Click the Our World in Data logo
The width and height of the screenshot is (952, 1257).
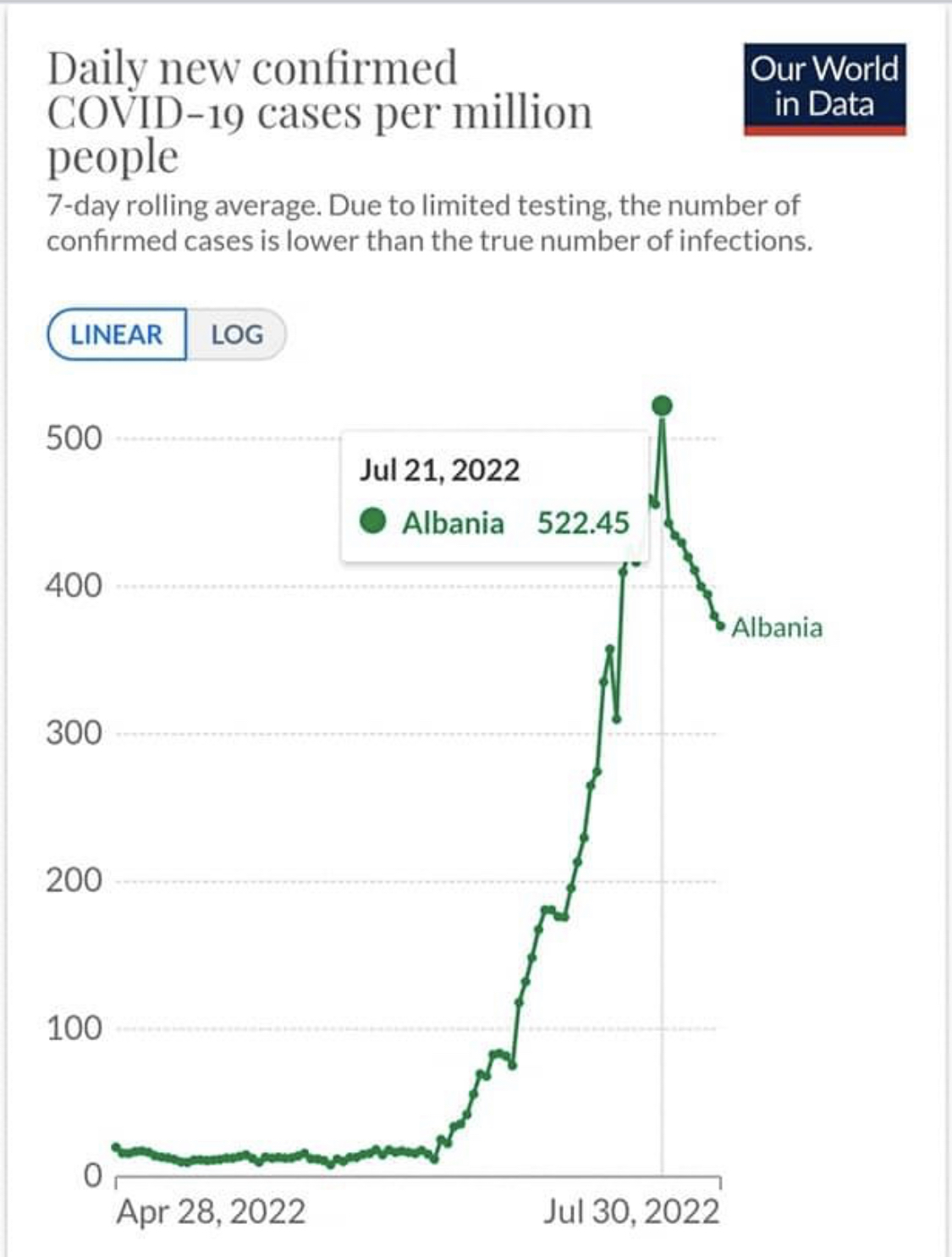tap(824, 89)
